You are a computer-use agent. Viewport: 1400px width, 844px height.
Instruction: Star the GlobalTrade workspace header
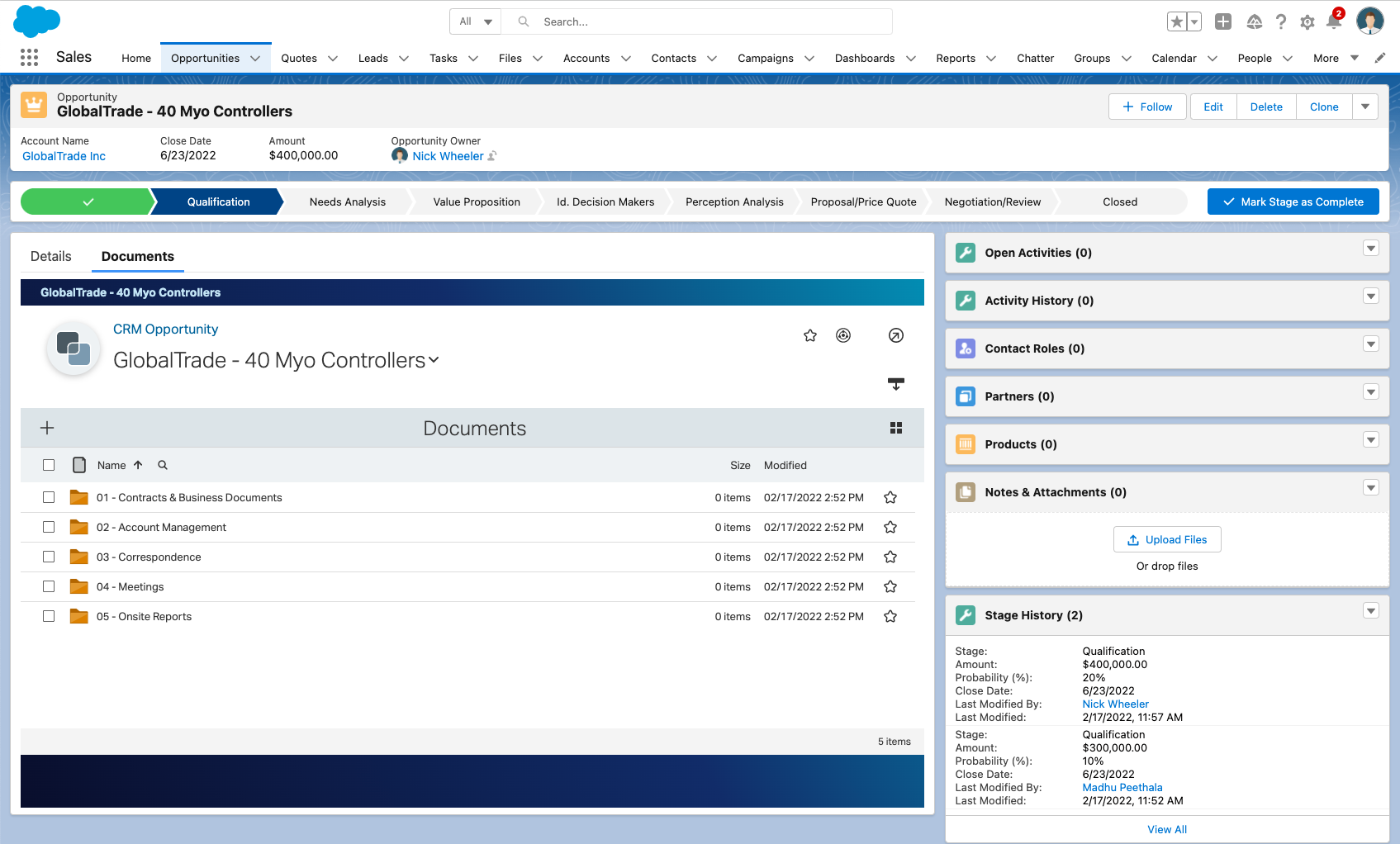[810, 335]
